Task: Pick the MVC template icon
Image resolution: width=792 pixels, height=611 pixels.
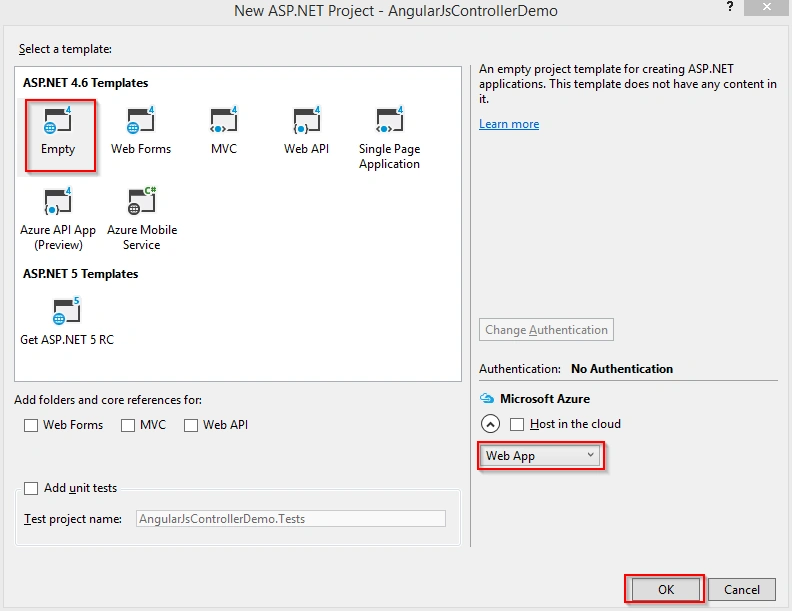Action: pos(223,120)
